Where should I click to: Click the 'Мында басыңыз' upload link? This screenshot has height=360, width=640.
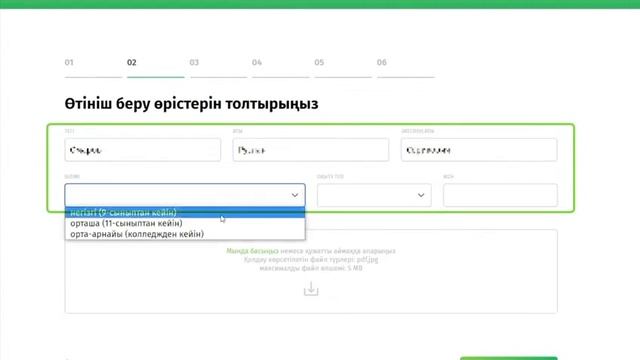pos(252,251)
